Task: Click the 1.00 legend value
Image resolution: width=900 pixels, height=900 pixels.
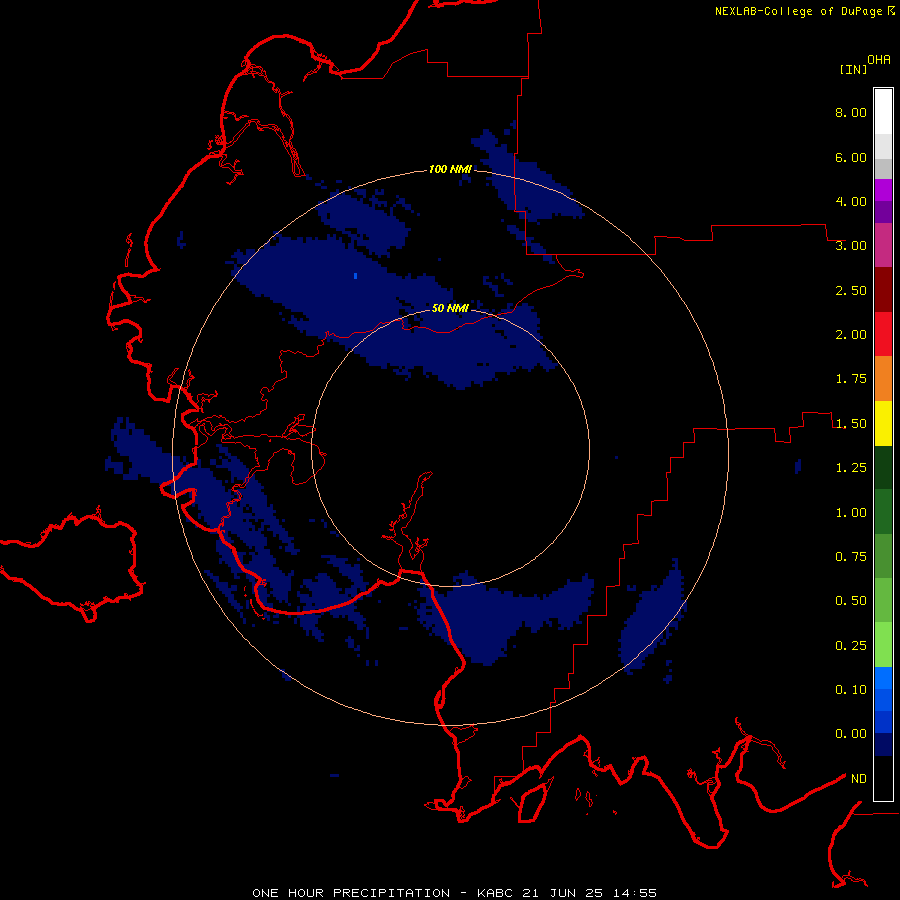Action: (851, 513)
